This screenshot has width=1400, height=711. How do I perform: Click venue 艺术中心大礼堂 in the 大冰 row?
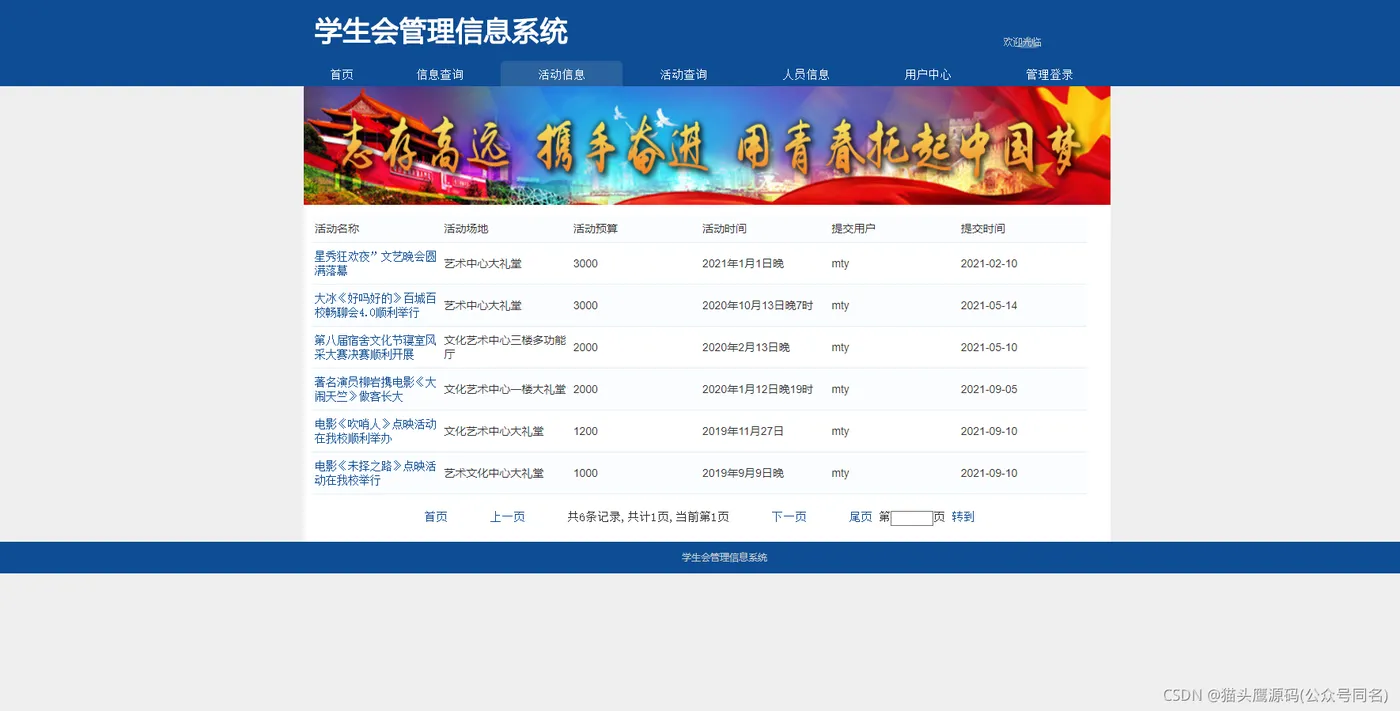coord(483,306)
